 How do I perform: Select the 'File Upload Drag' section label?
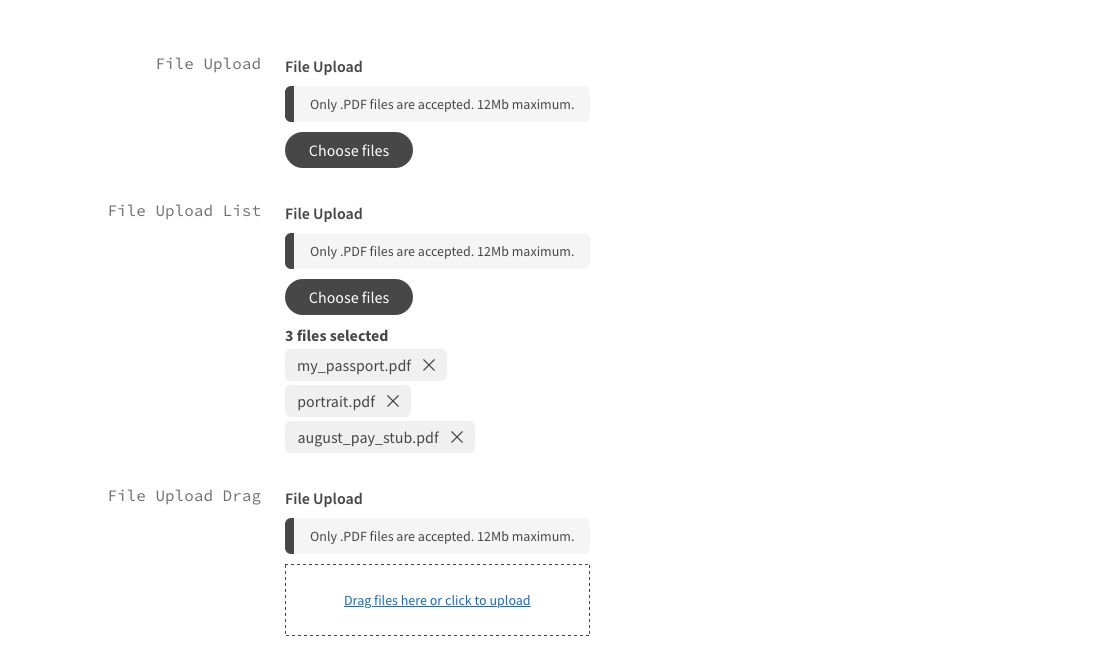pyautogui.click(x=184, y=496)
